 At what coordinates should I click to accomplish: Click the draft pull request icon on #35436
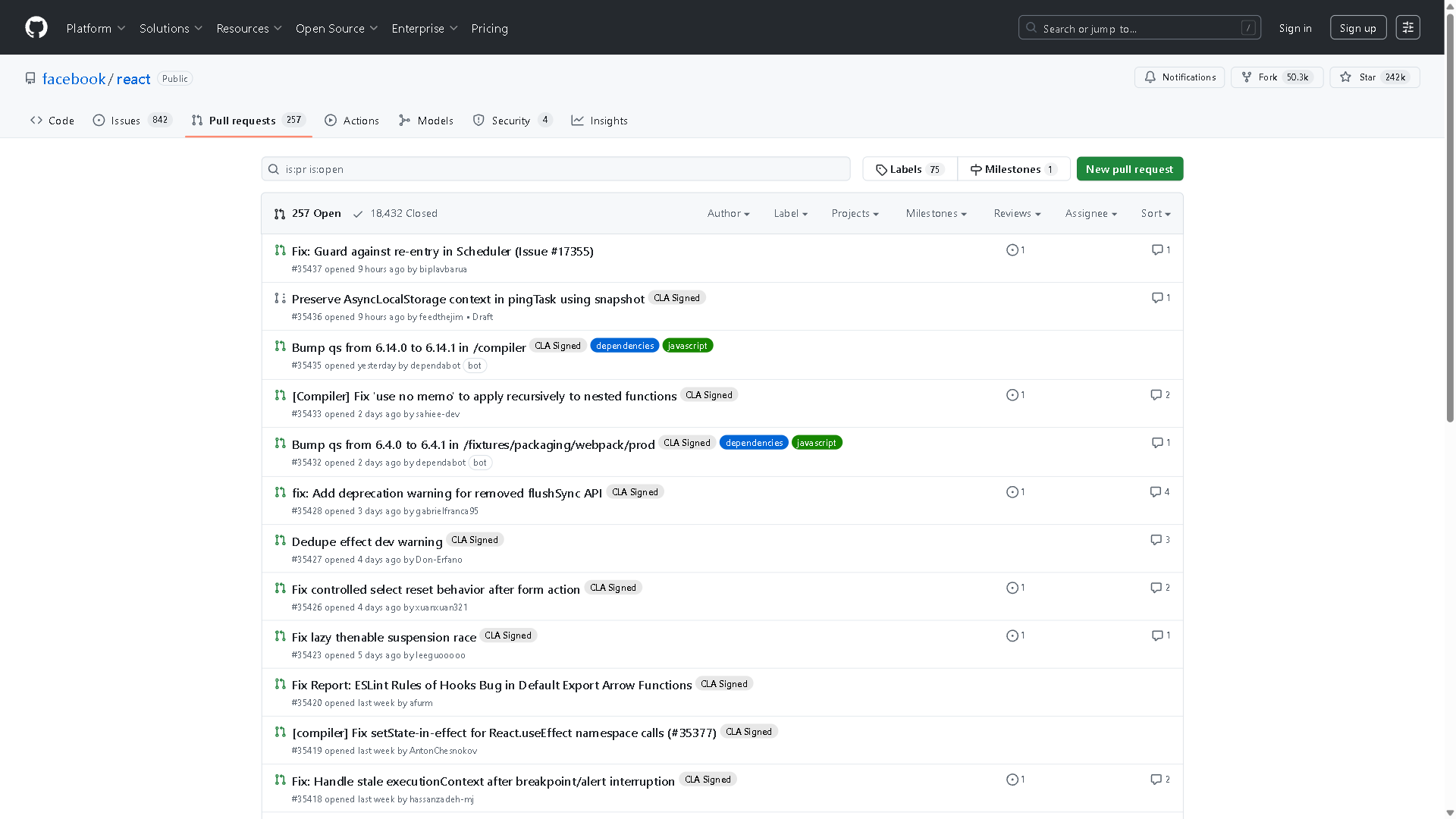pyautogui.click(x=280, y=298)
